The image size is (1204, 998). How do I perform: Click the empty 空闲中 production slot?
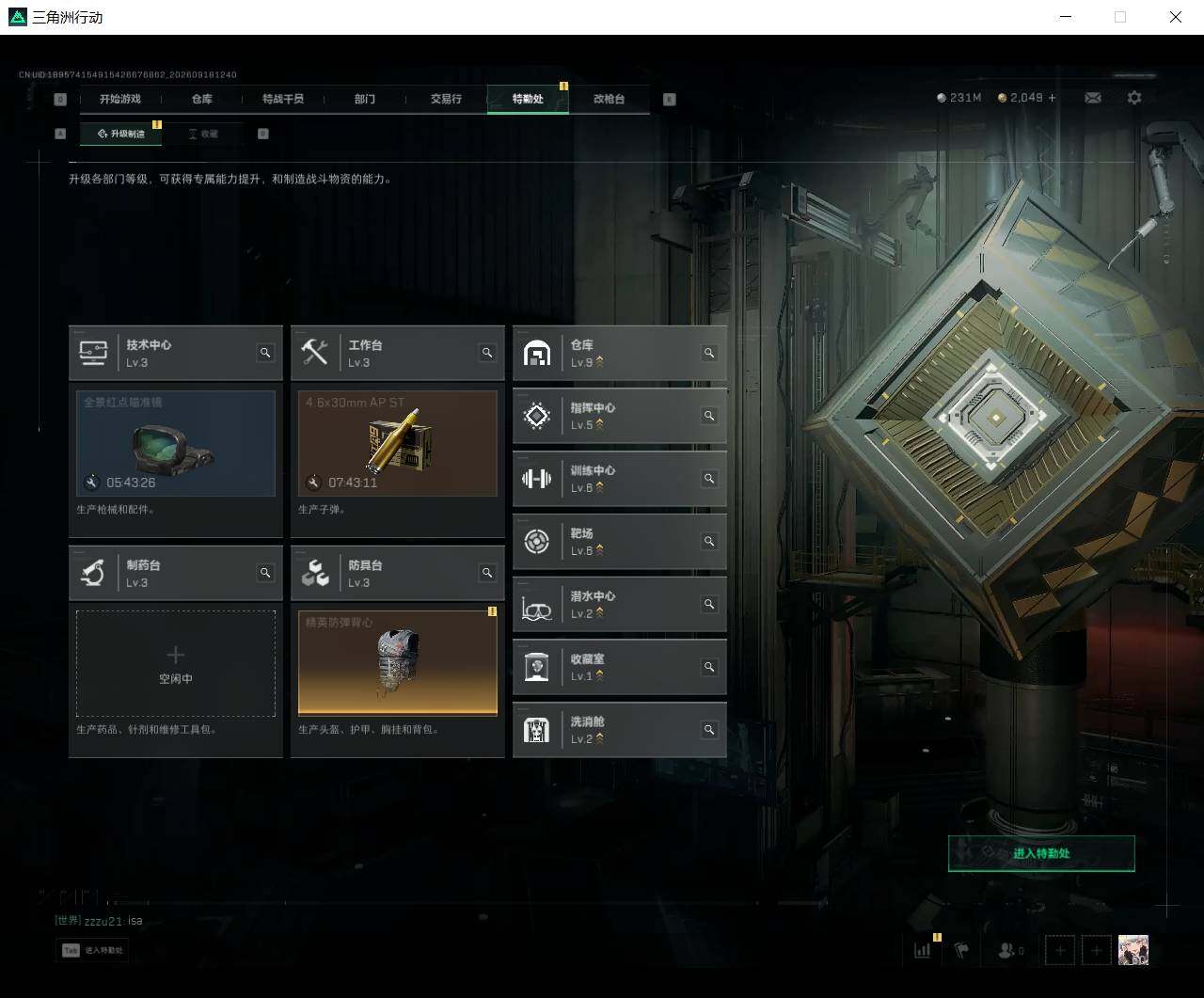[x=176, y=663]
